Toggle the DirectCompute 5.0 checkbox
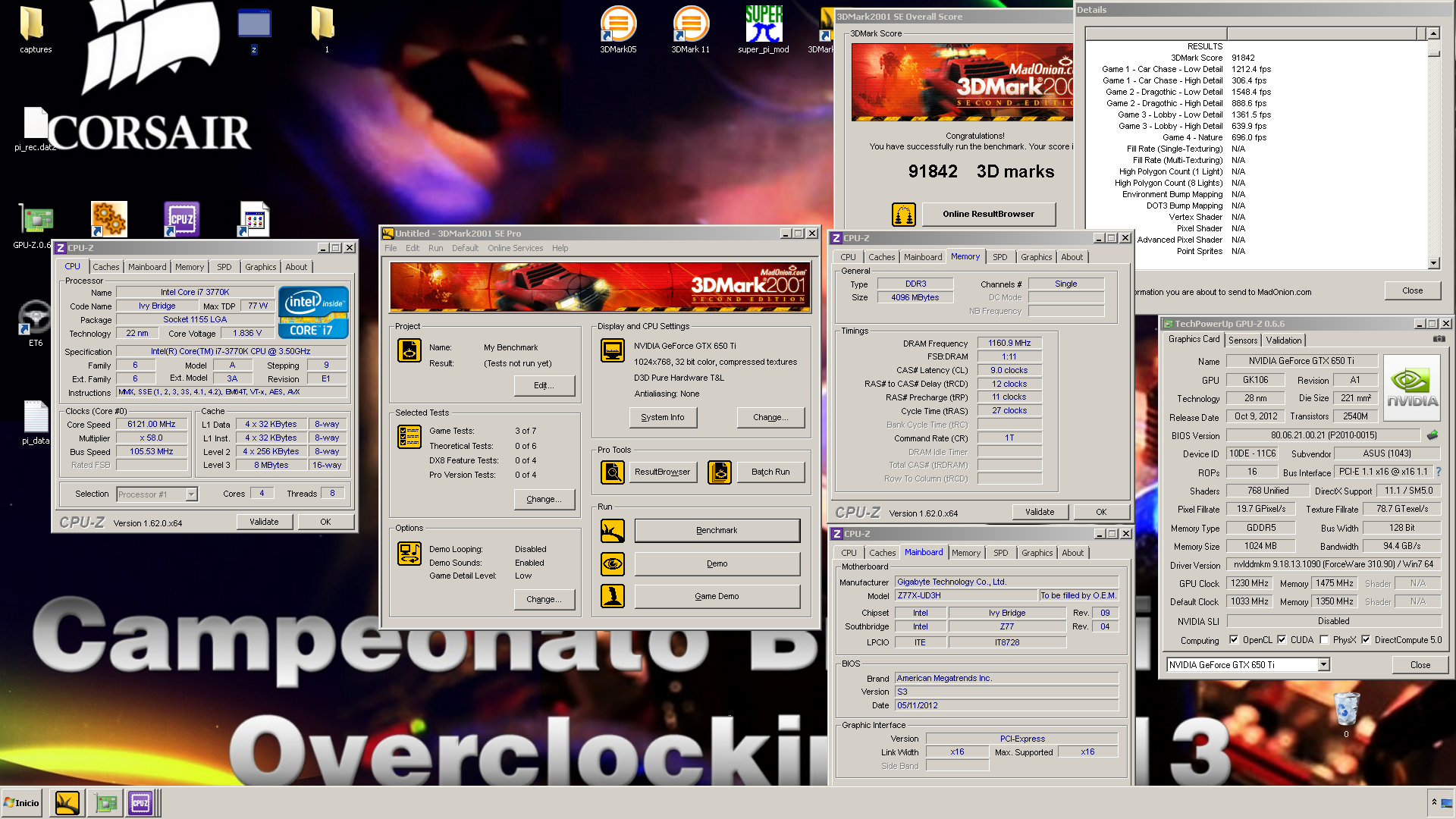The image size is (1456, 819). coord(1366,640)
